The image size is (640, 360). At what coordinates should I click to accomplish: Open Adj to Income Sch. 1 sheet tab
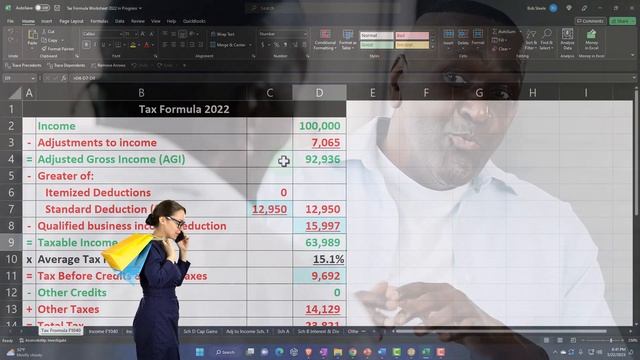pos(247,331)
